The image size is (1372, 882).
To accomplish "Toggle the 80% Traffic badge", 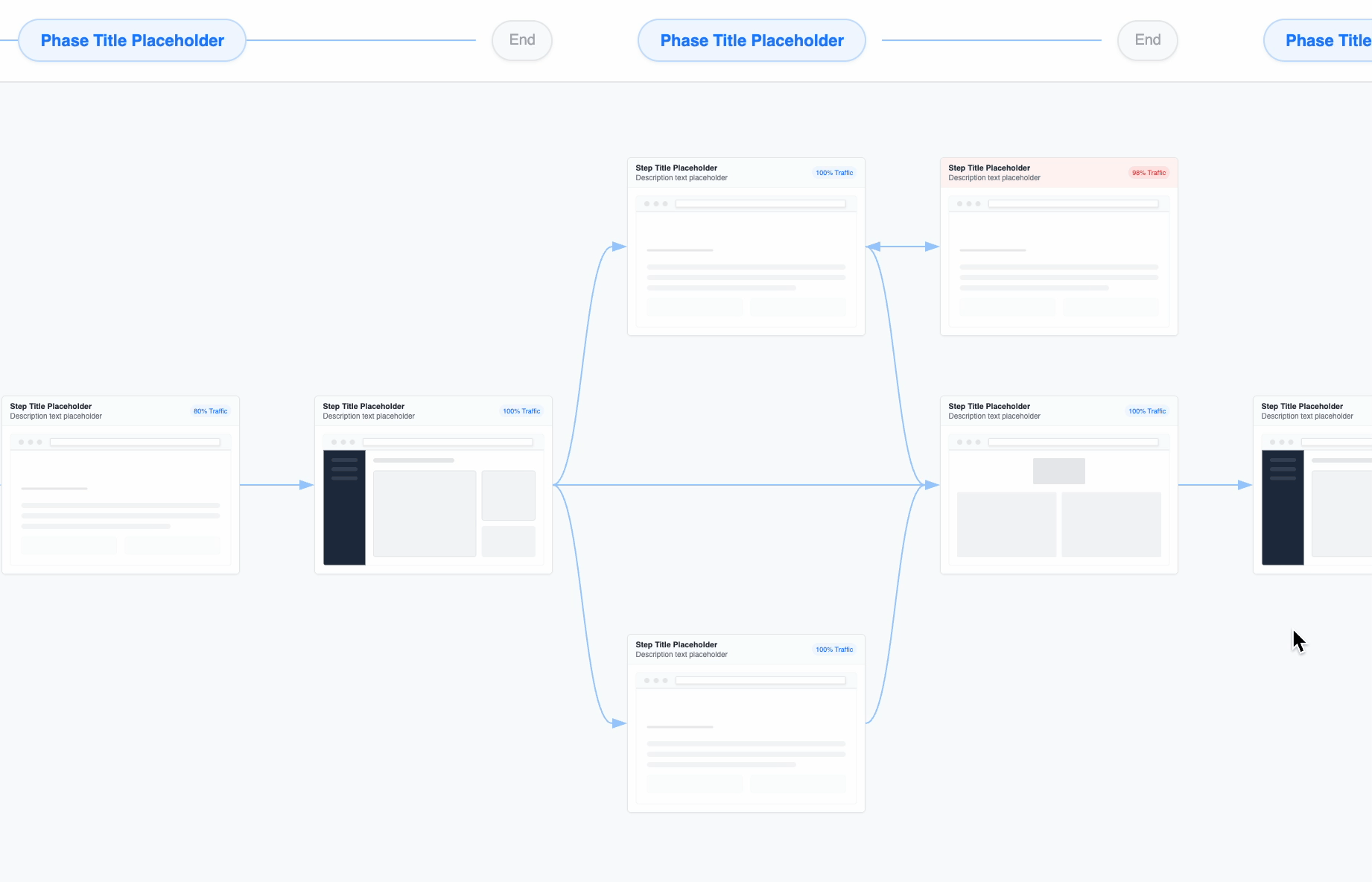I will coord(210,410).
